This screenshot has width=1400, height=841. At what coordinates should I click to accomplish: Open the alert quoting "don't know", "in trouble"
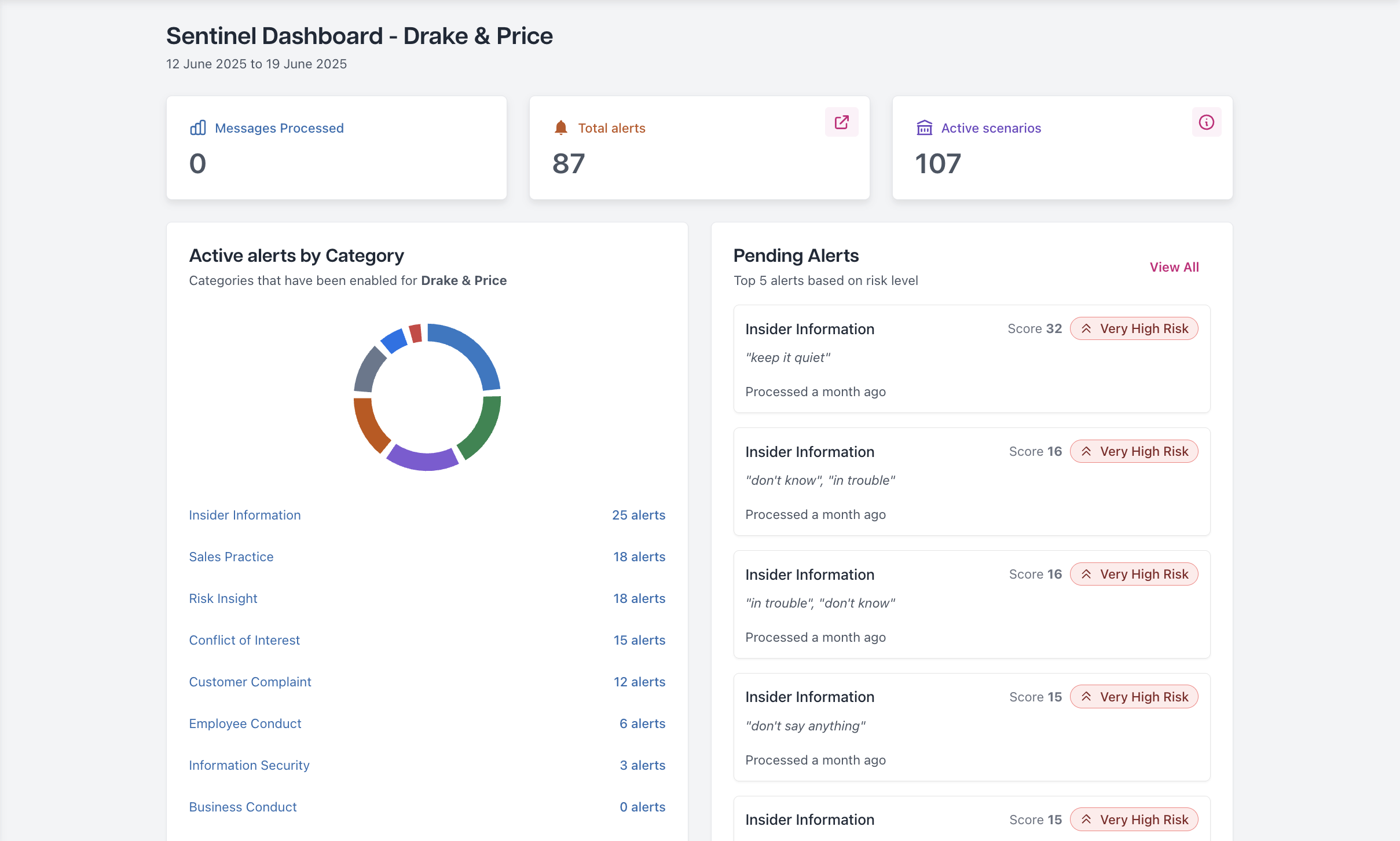pos(972,482)
